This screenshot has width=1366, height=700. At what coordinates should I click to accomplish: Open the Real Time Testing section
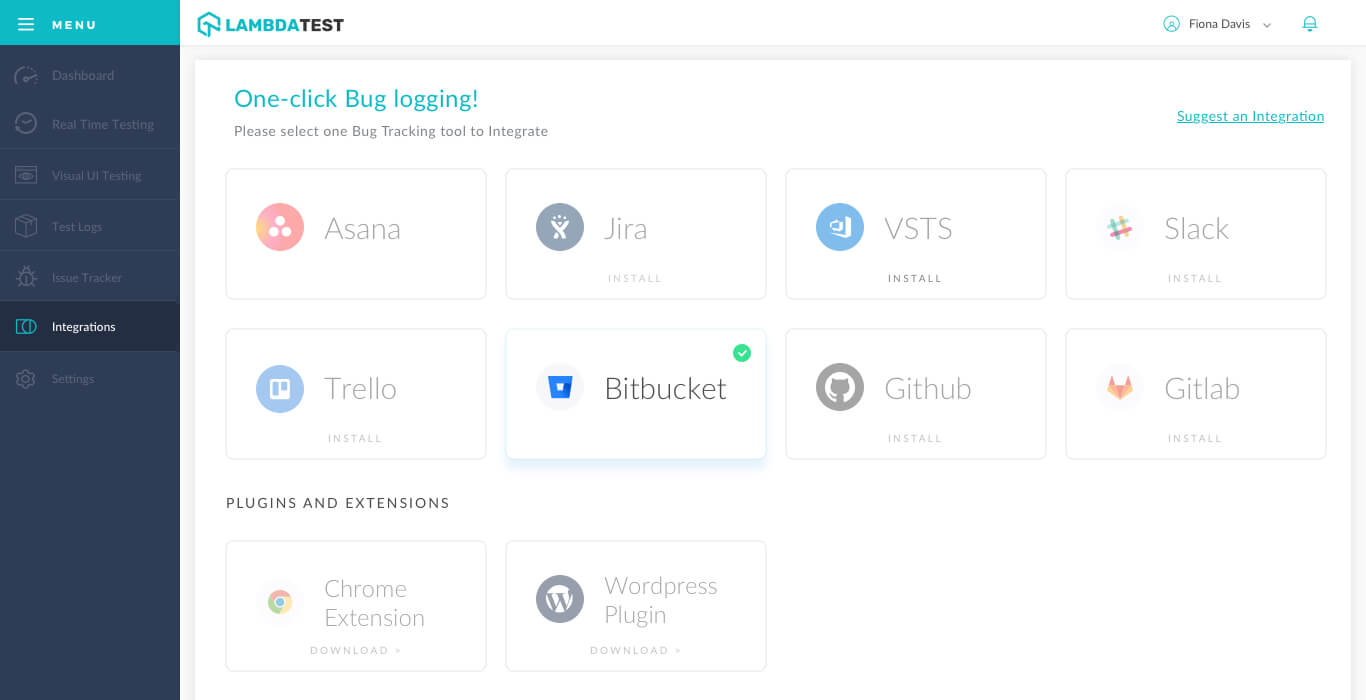tap(103, 124)
